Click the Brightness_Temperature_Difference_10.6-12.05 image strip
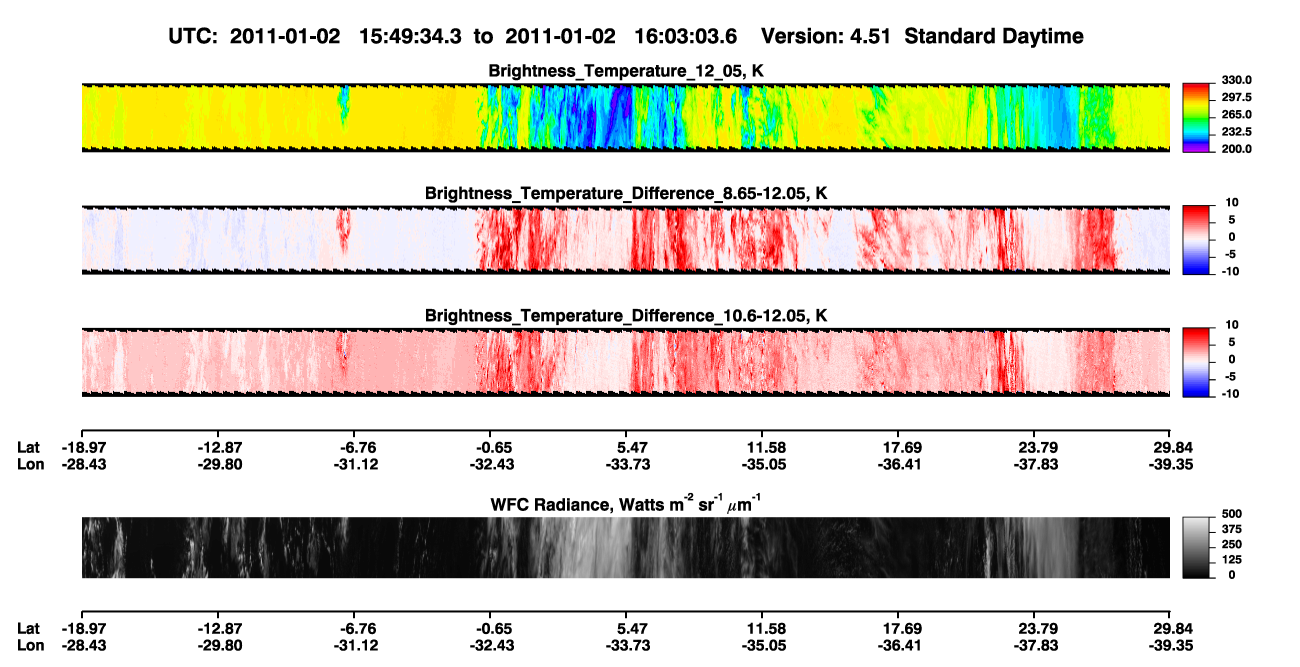 [x=625, y=361]
